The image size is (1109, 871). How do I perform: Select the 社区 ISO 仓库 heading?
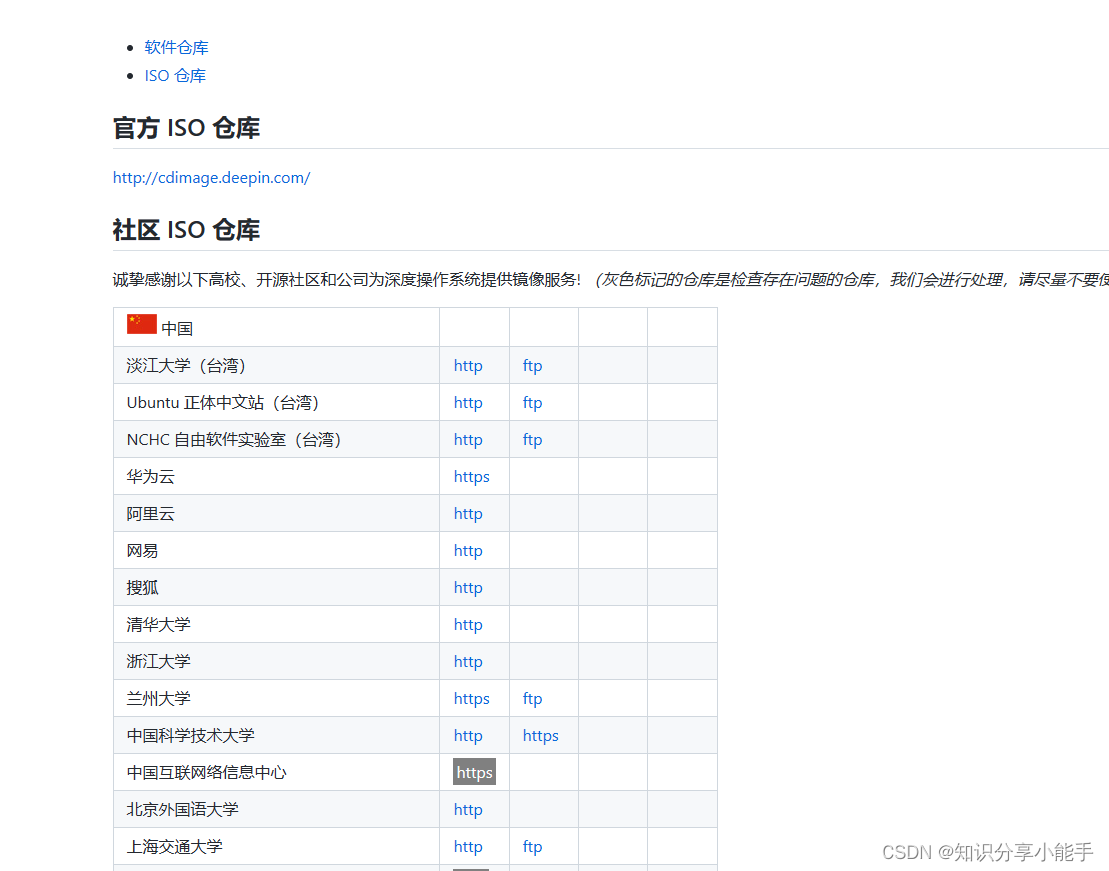click(187, 230)
